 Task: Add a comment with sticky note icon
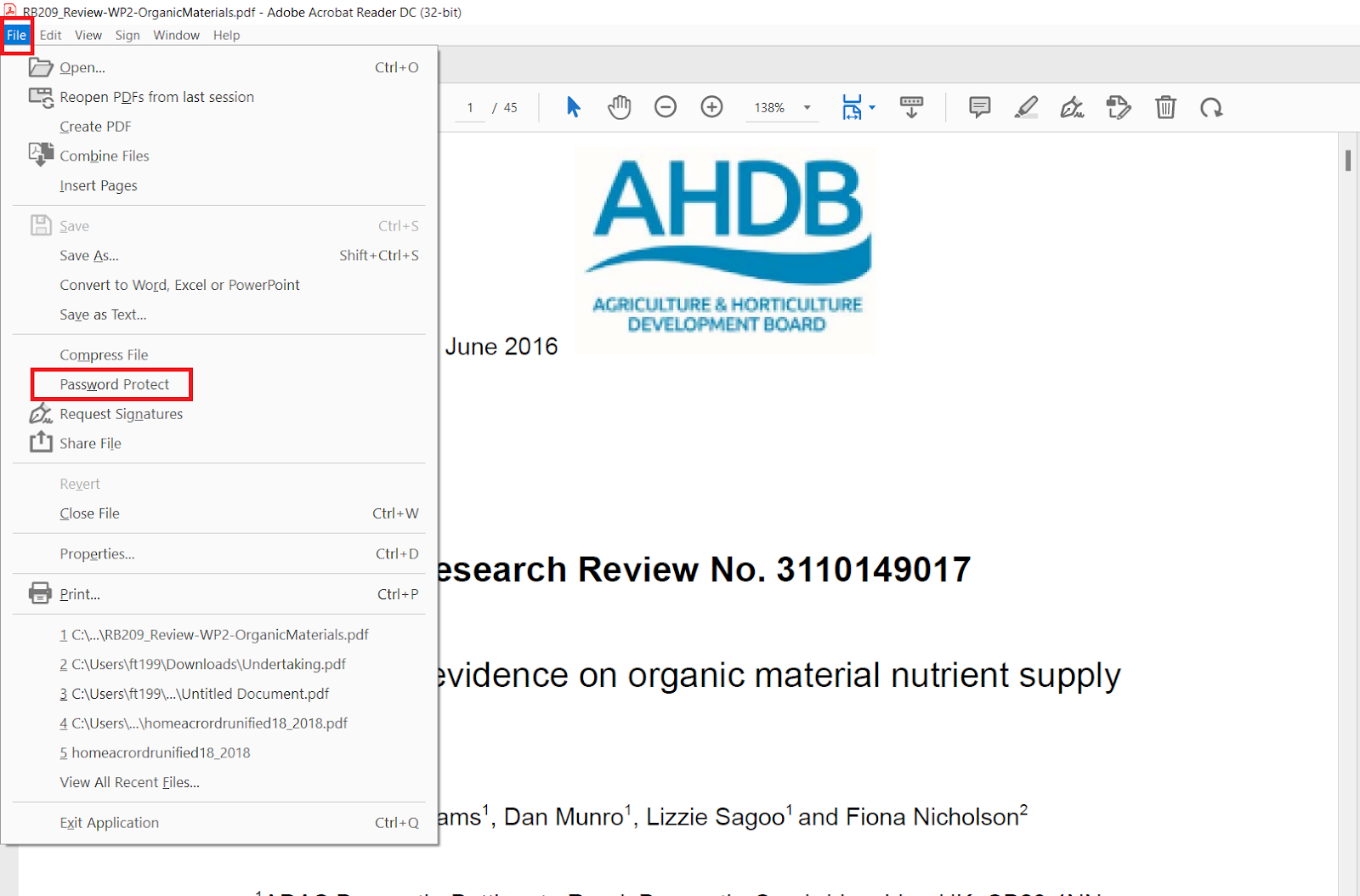(x=979, y=107)
